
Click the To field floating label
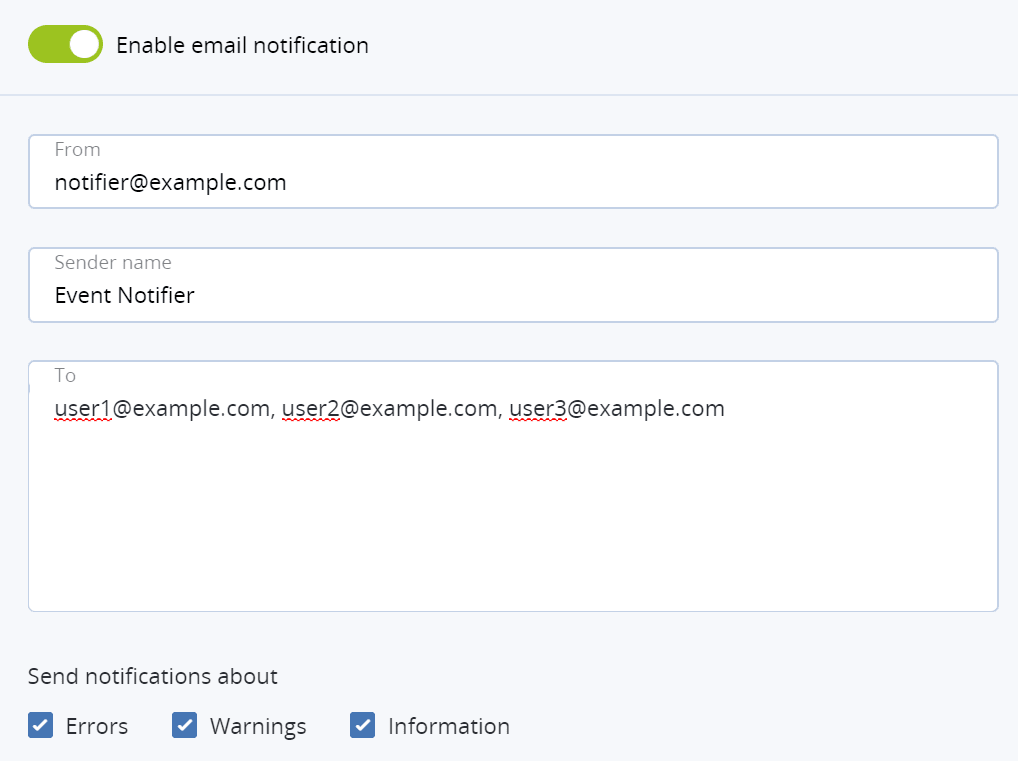tap(64, 375)
